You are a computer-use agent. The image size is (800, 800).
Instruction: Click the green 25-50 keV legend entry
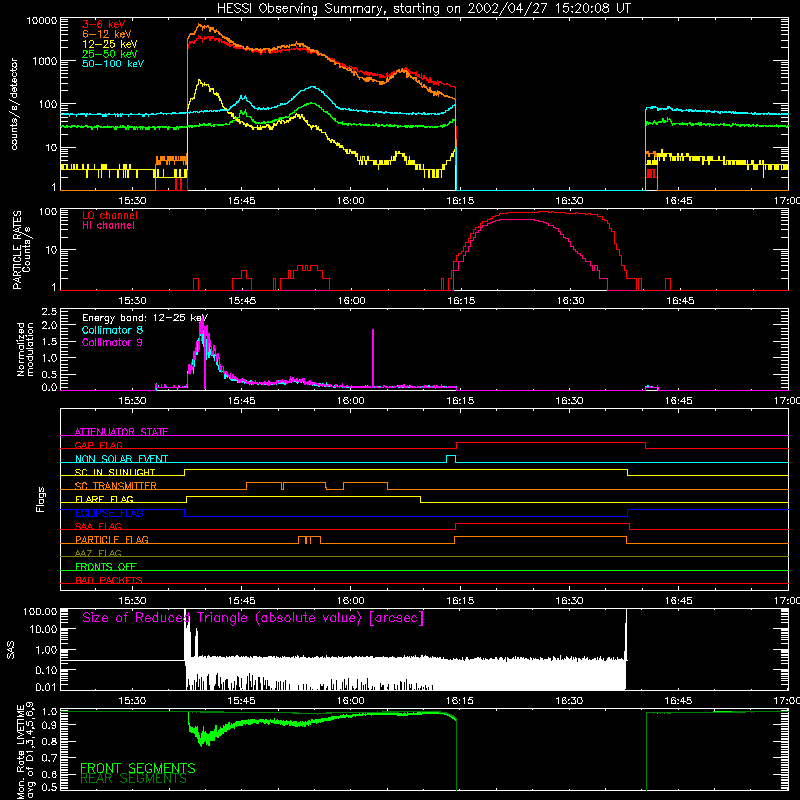(x=110, y=54)
